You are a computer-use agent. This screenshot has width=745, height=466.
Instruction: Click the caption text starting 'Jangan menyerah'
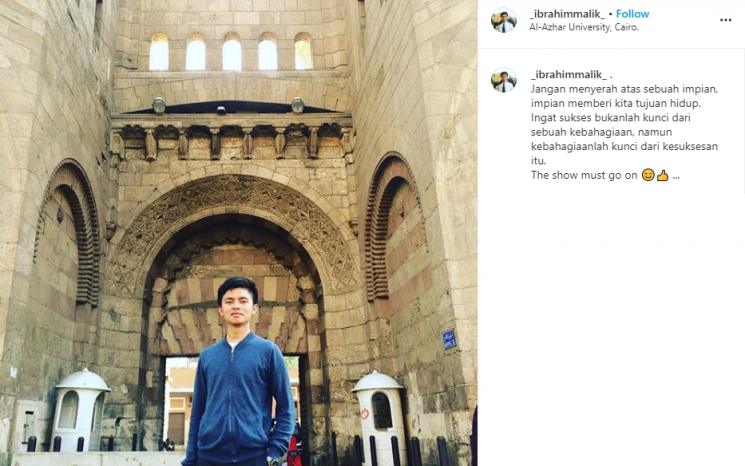click(624, 124)
